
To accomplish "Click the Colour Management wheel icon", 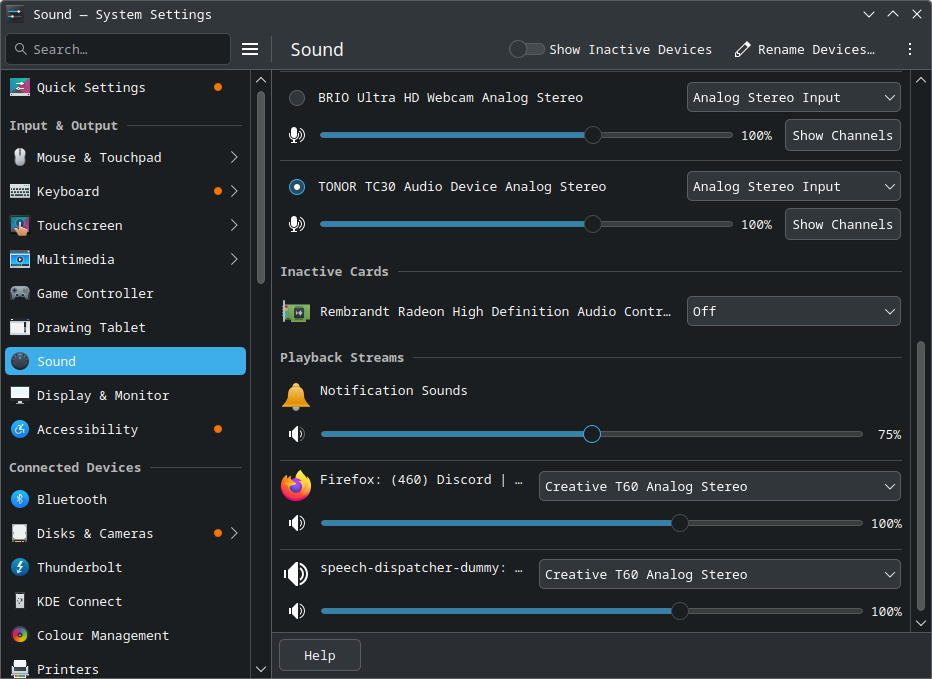I will click(x=20, y=635).
